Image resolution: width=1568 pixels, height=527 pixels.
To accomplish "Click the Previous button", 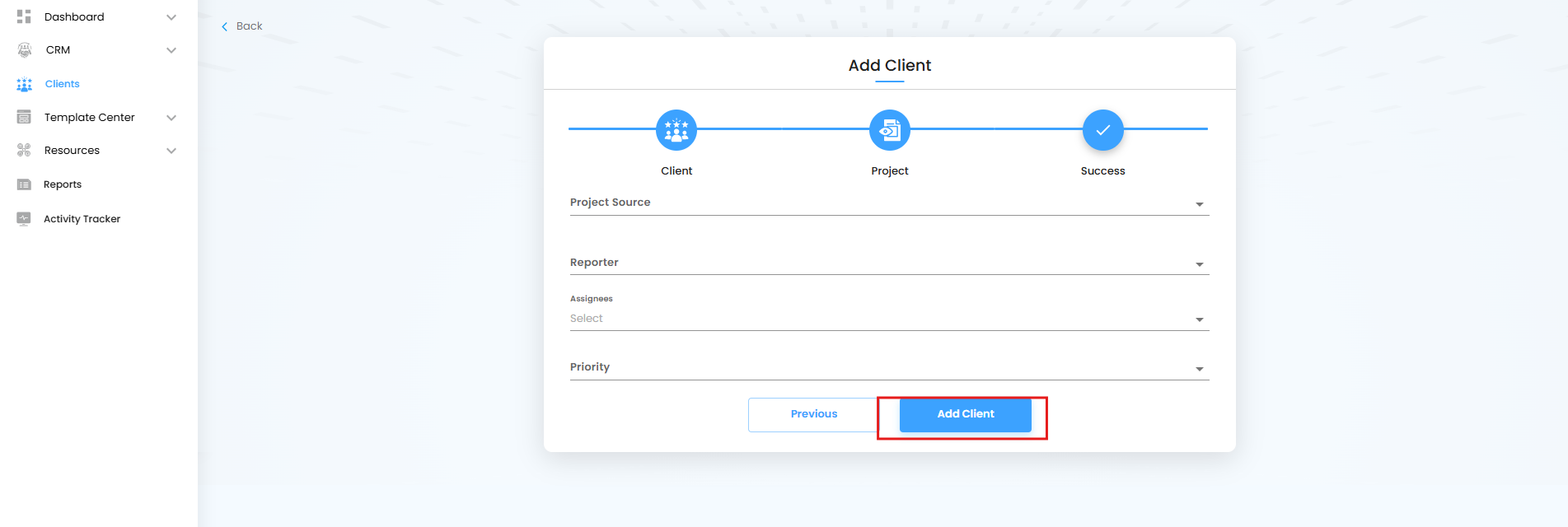I will (813, 414).
